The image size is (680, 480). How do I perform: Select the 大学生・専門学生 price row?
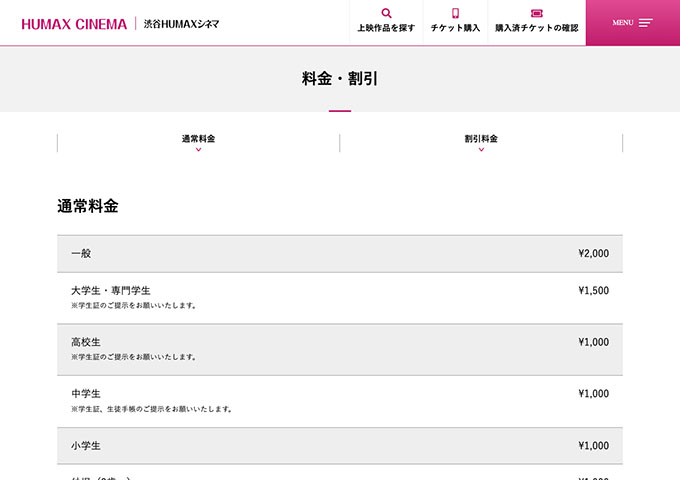[x=340, y=298]
